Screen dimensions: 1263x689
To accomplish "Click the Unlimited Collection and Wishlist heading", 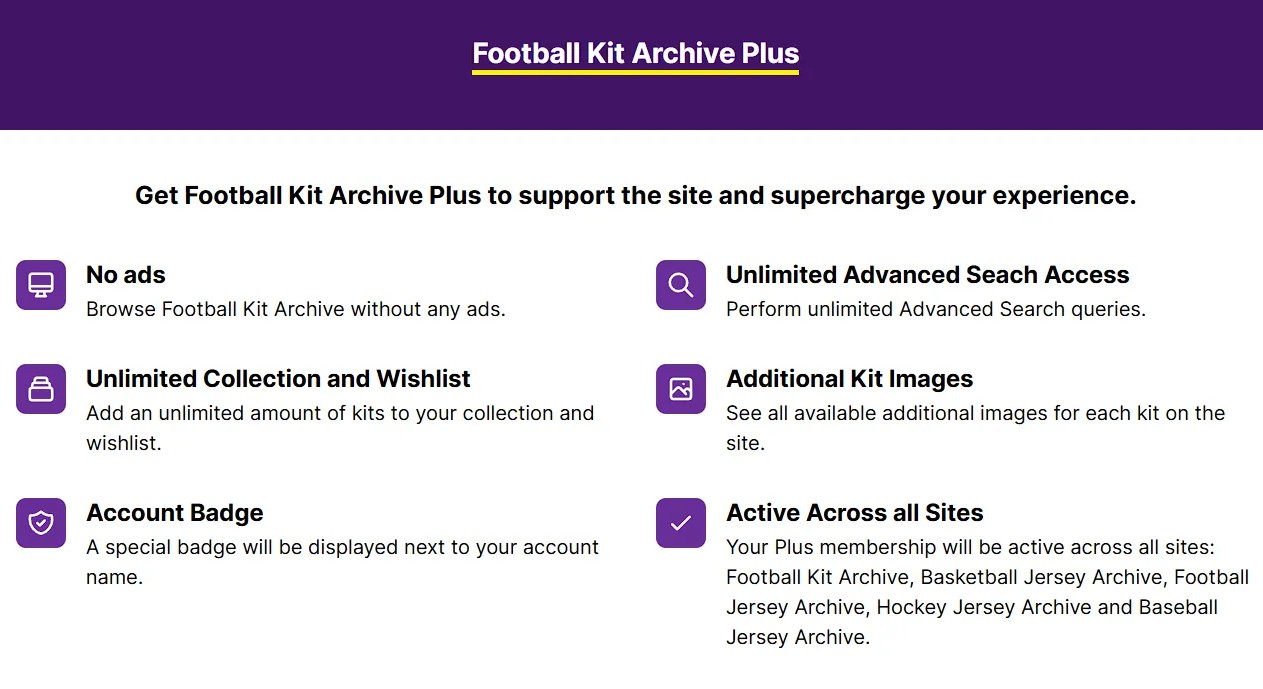I will [278, 379].
